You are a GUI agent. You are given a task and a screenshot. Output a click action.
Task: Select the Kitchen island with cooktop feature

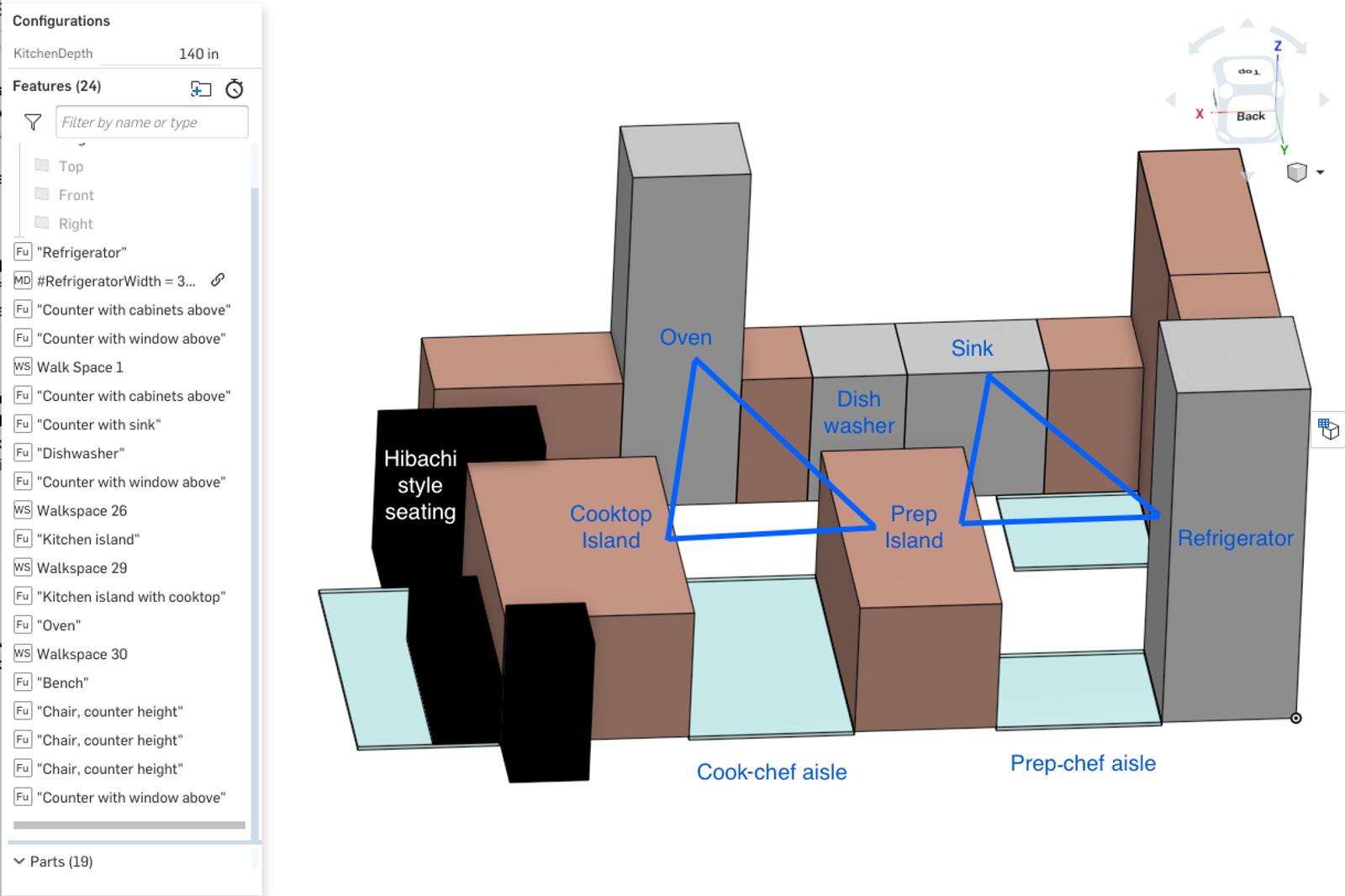pyautogui.click(x=130, y=597)
